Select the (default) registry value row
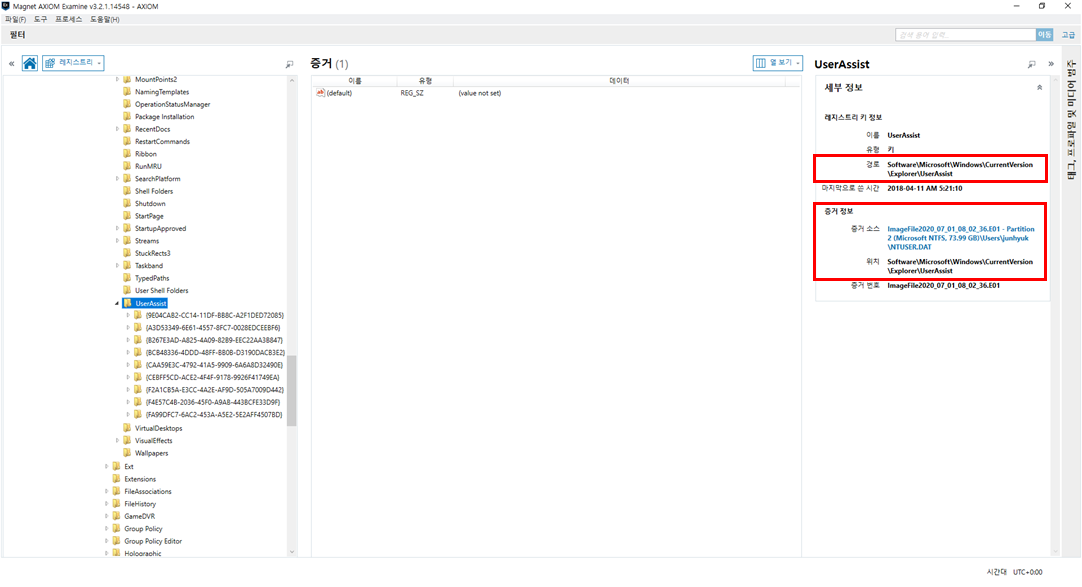The width and height of the screenshot is (1082, 587). pos(555,93)
